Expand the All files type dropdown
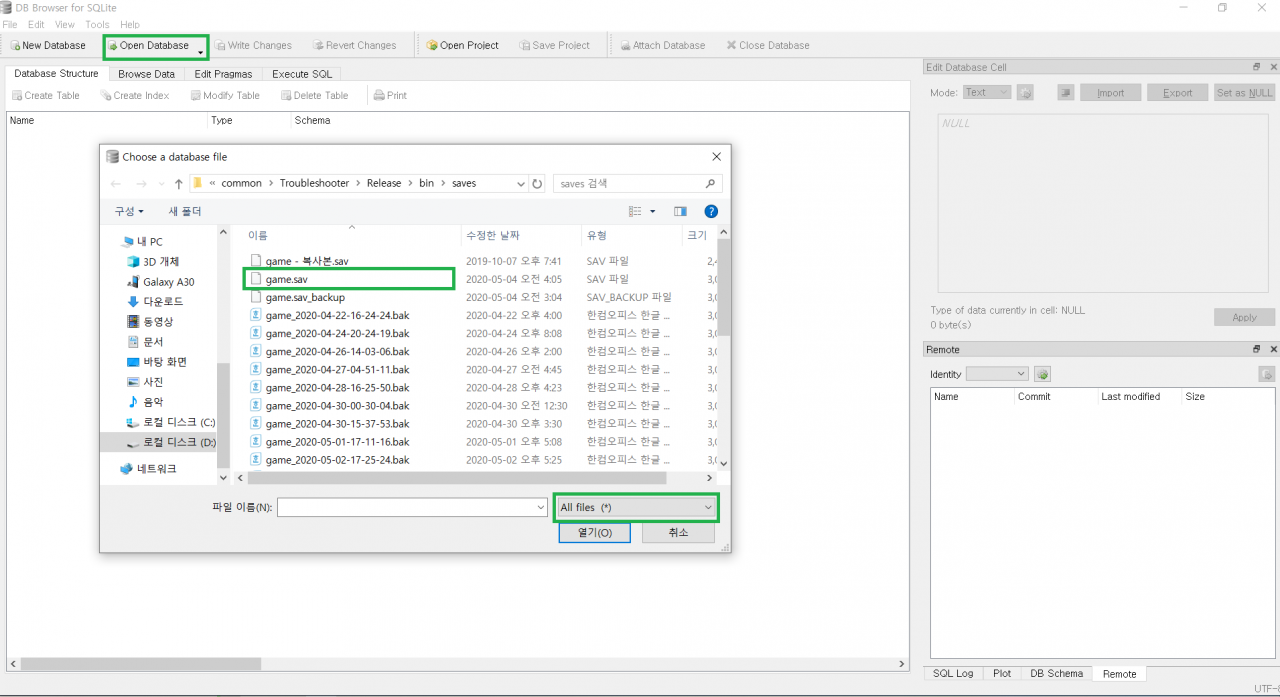Viewport: 1280px width, 697px height. [636, 508]
